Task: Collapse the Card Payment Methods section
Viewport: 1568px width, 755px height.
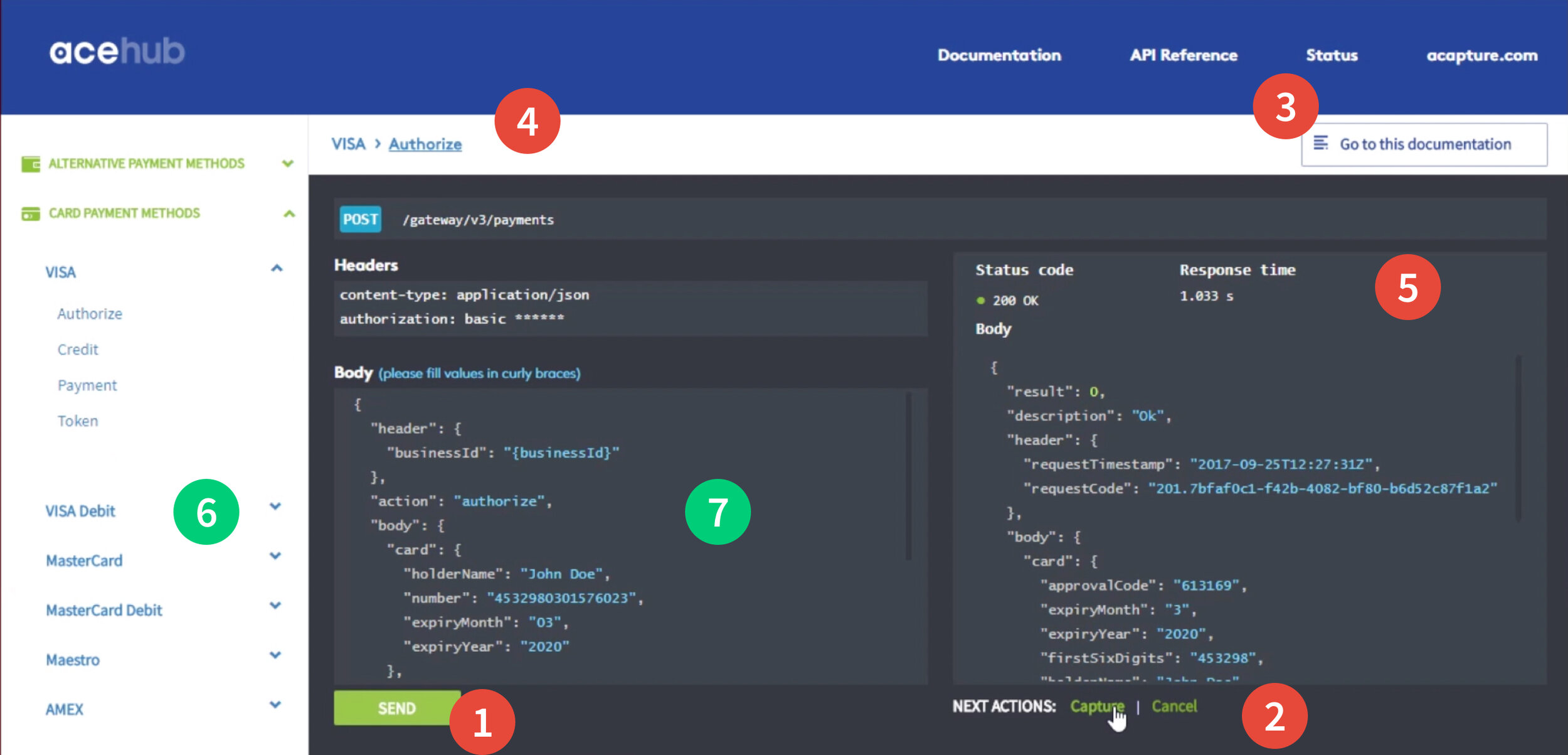Action: point(289,214)
